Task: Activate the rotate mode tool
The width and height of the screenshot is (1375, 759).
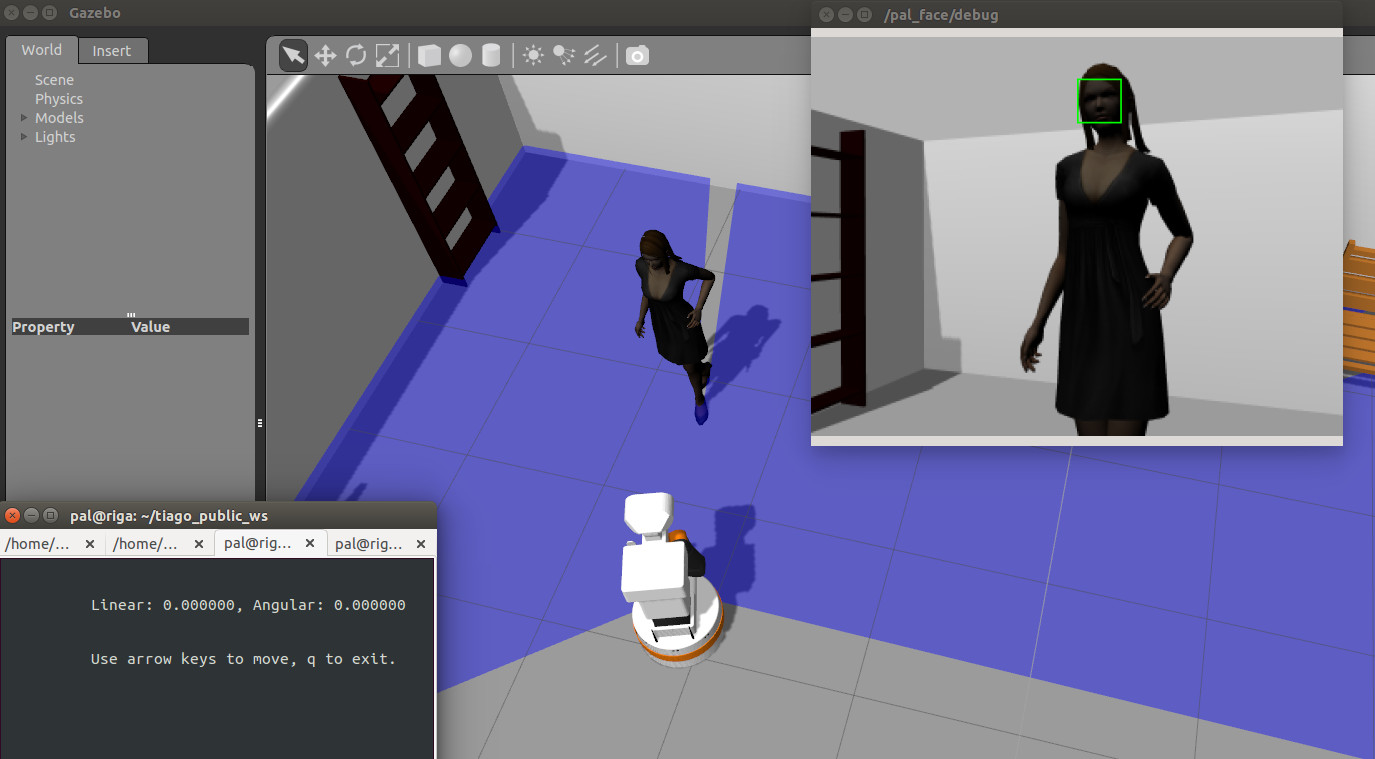Action: (x=356, y=56)
